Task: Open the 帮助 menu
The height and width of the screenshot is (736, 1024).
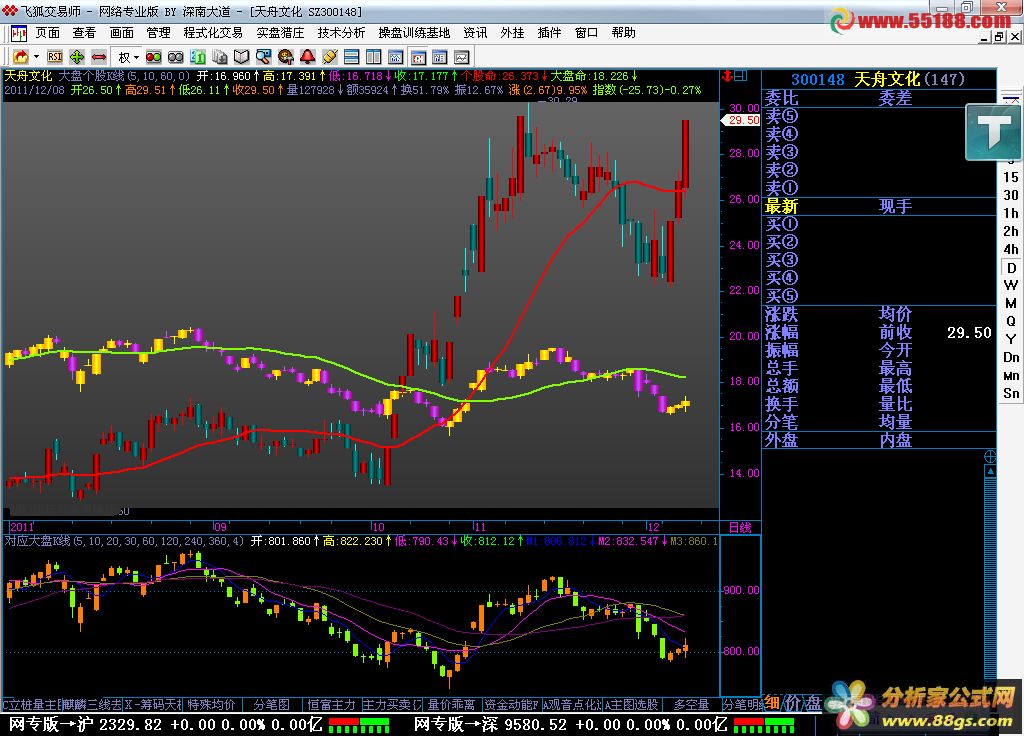Action: coord(624,33)
